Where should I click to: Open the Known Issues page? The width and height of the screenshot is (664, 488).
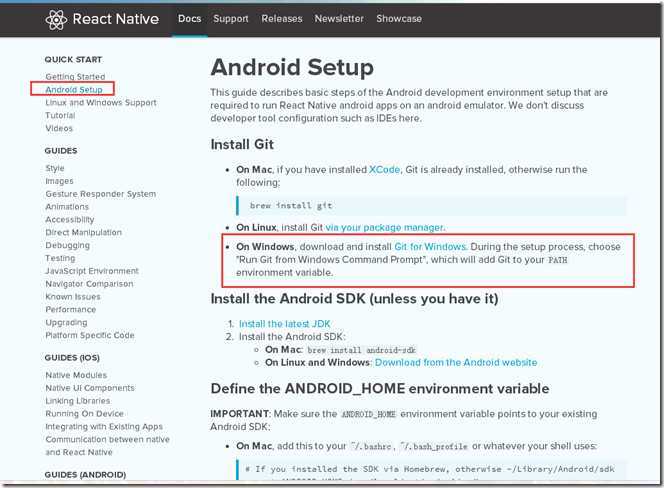(73, 297)
